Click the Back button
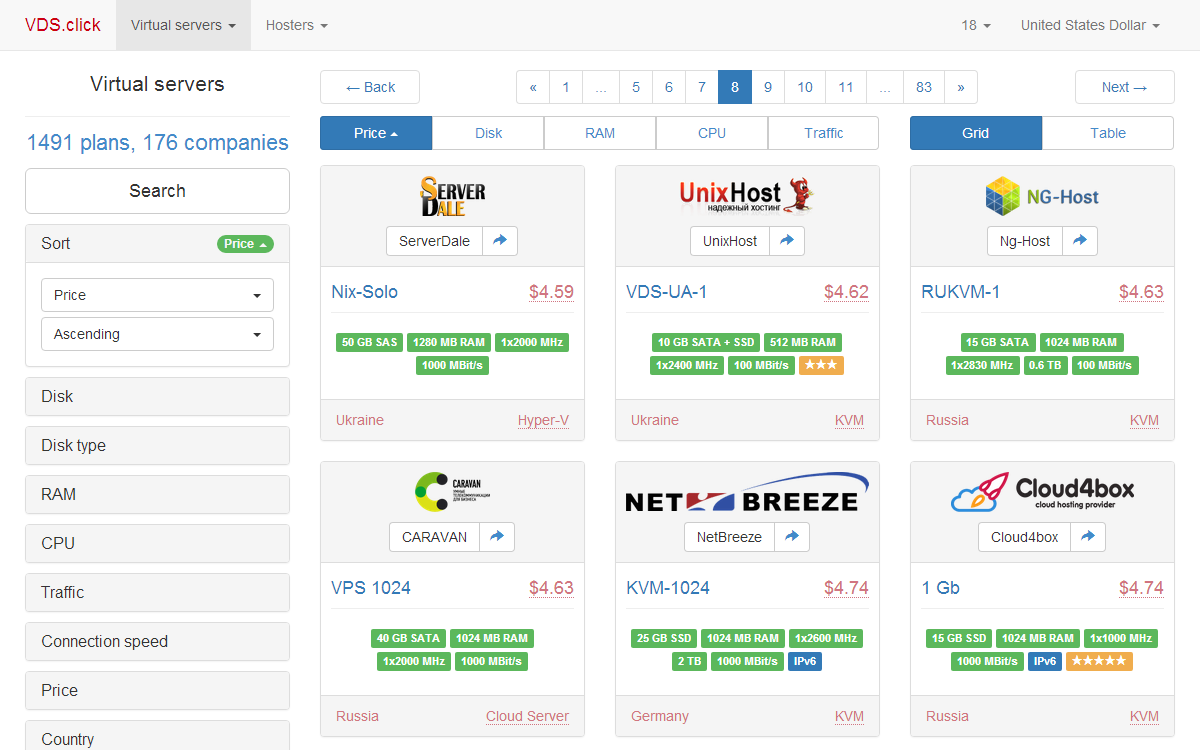Viewport: 1200px width, 750px height. coord(370,87)
